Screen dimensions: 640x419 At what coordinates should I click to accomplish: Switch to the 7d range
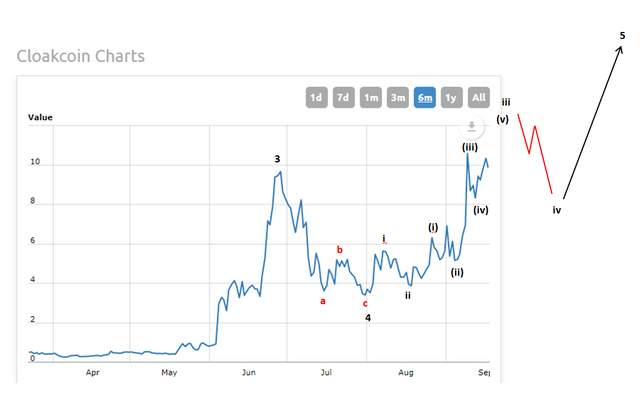coord(343,97)
